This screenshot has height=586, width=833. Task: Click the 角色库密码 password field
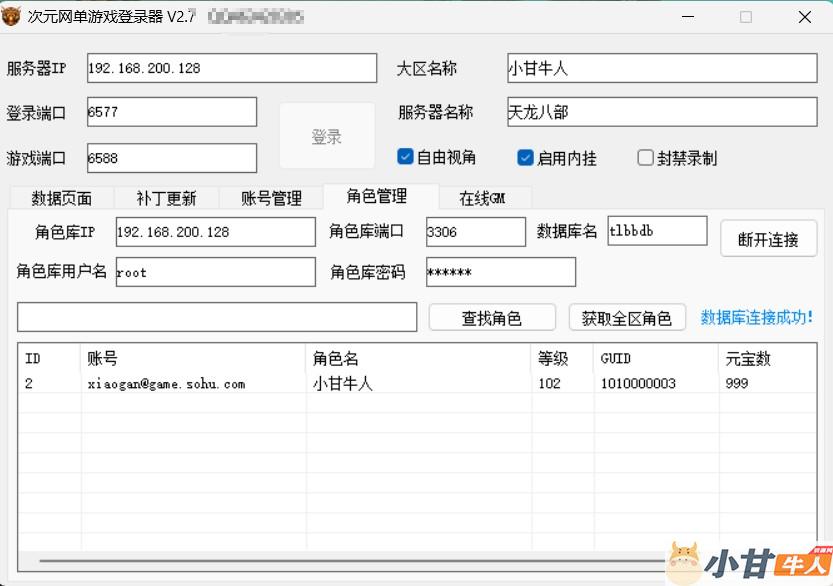(x=500, y=272)
